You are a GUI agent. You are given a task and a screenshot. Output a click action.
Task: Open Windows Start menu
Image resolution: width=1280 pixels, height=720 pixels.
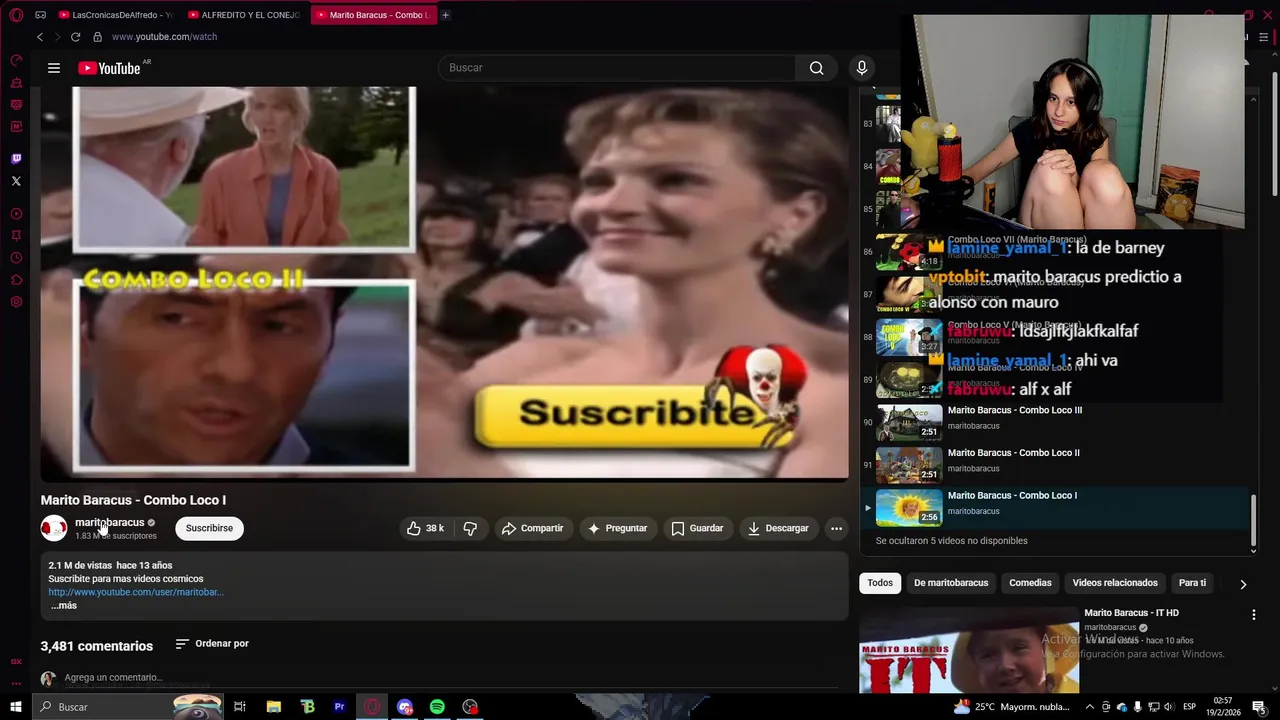click(16, 707)
